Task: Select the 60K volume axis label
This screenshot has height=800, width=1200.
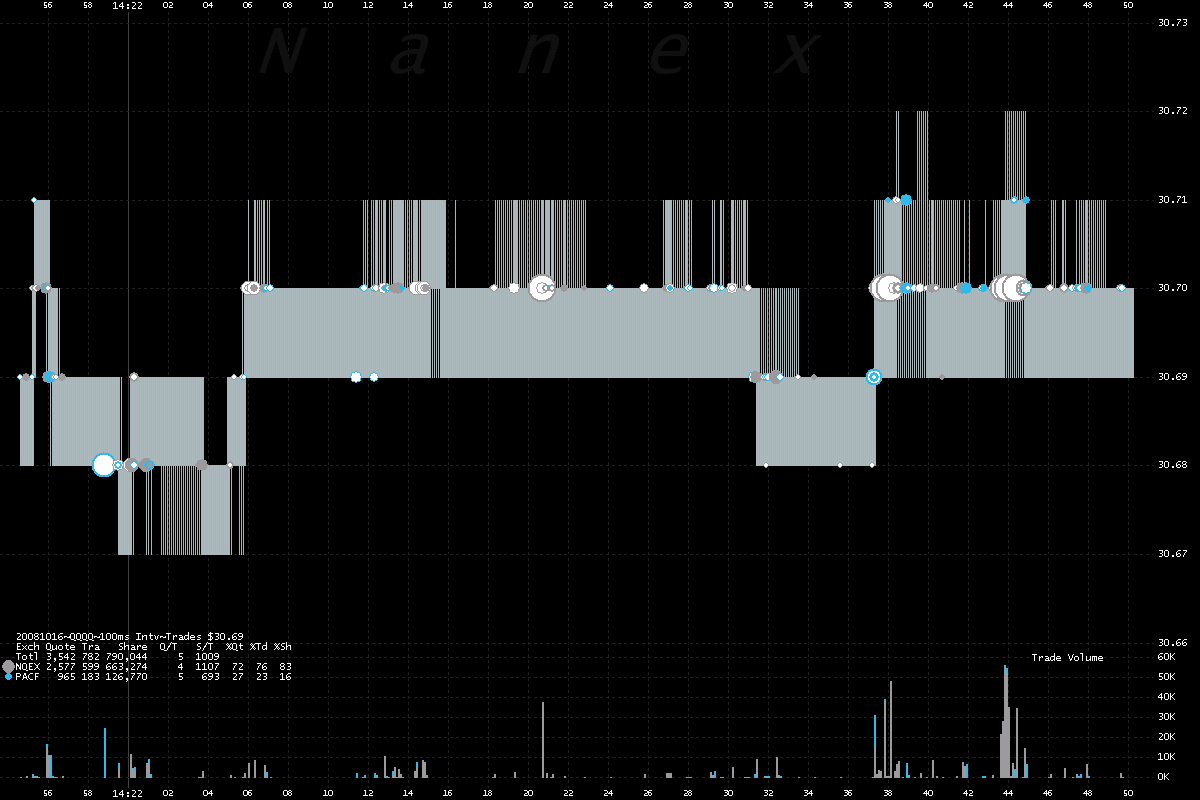Action: (x=1165, y=657)
